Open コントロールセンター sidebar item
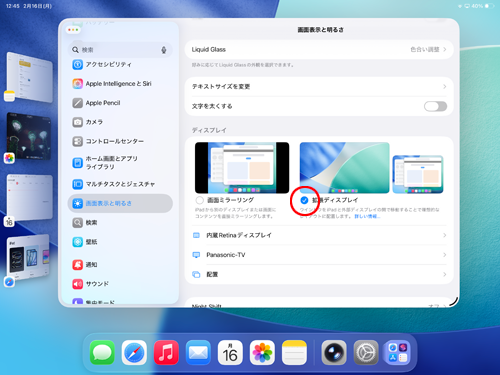Screen dimensions: 500x375 [x=120, y=141]
